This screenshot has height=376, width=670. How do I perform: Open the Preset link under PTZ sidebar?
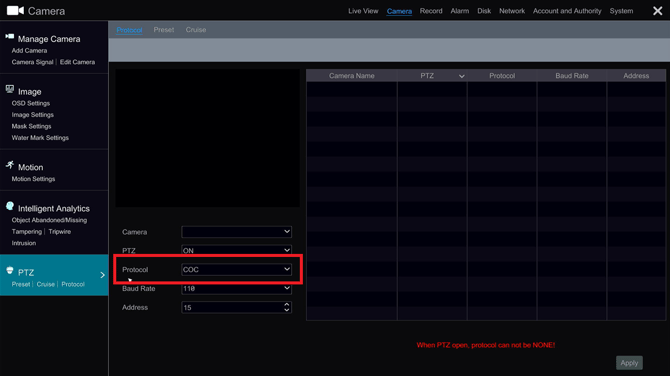pyautogui.click(x=21, y=284)
